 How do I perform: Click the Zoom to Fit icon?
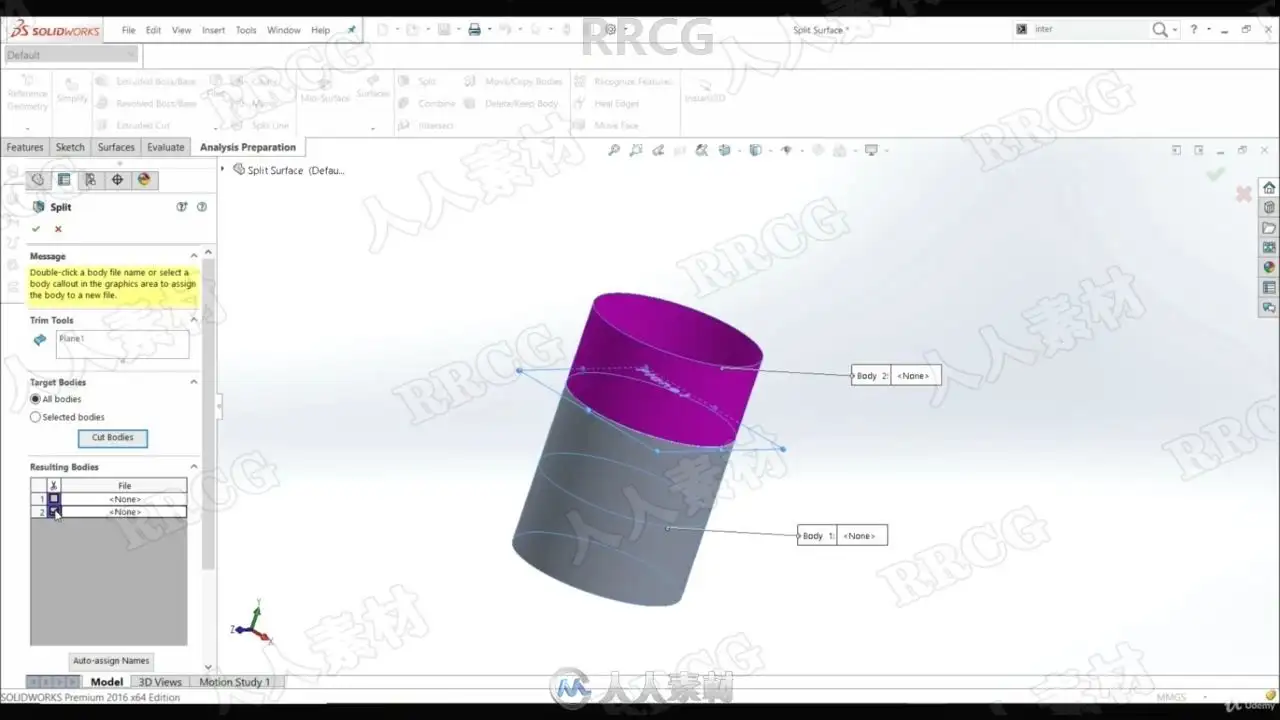[x=614, y=151]
